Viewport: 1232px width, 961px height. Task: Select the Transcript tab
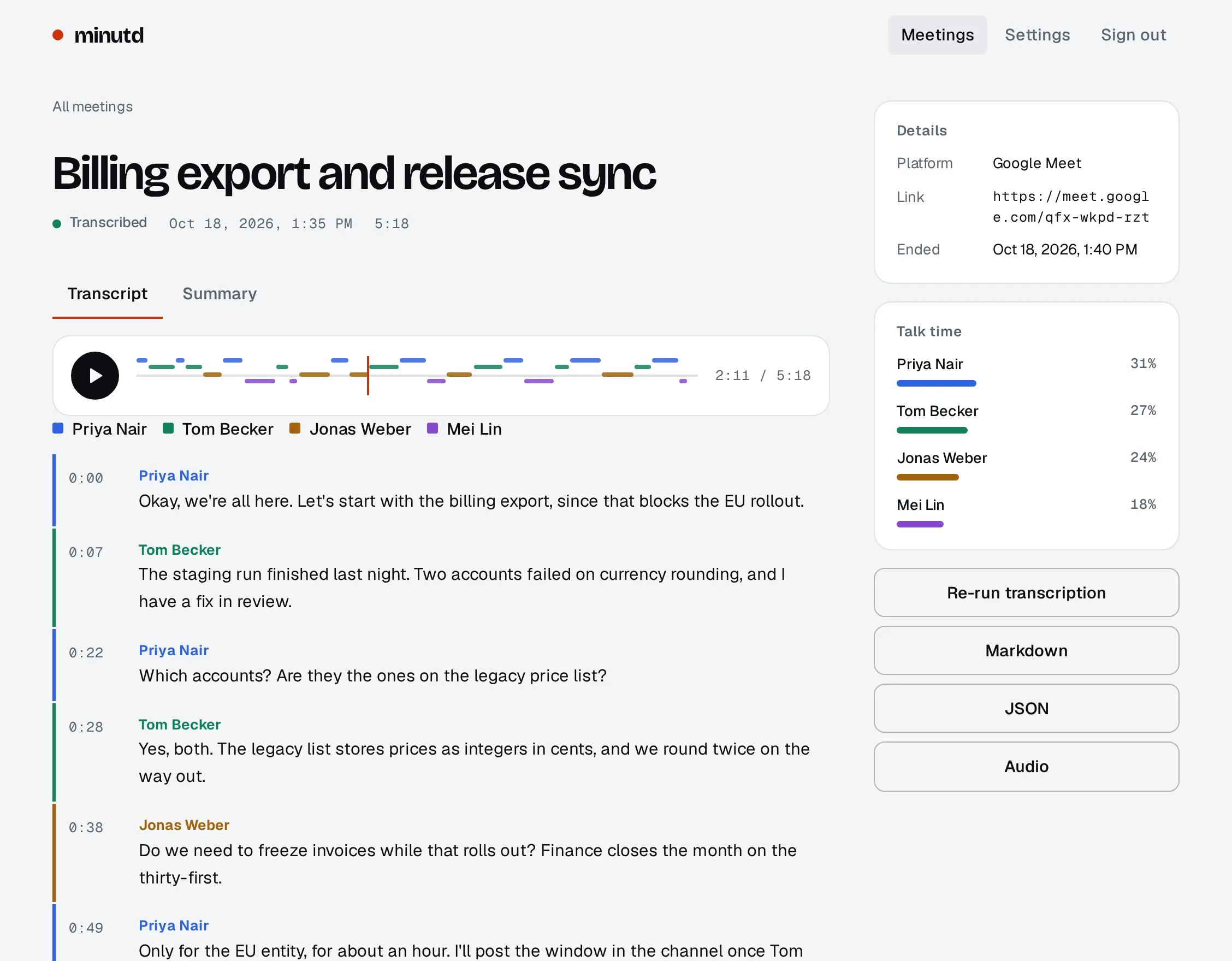click(107, 294)
